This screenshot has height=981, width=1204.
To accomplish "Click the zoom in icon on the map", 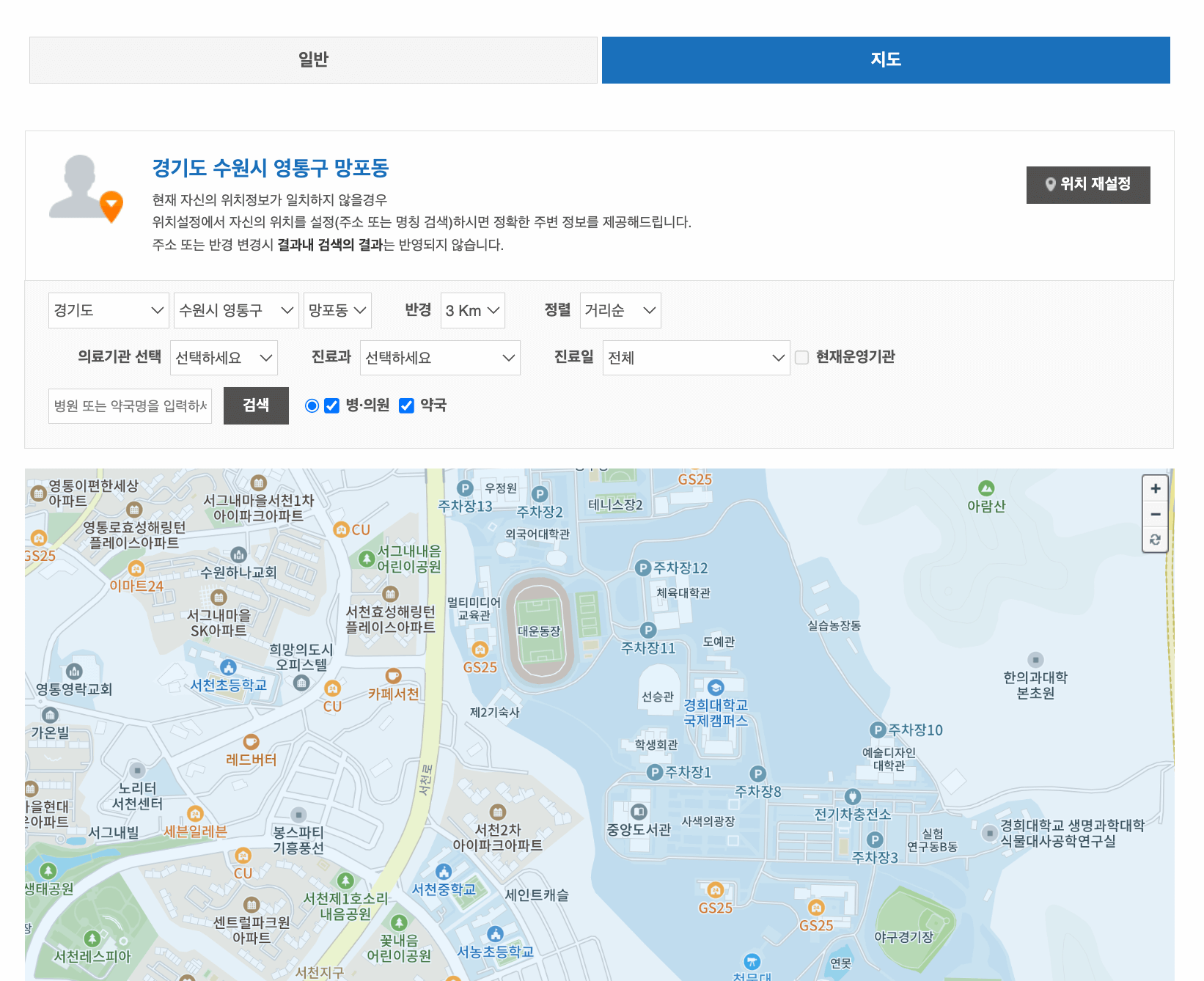I will pos(1155,488).
